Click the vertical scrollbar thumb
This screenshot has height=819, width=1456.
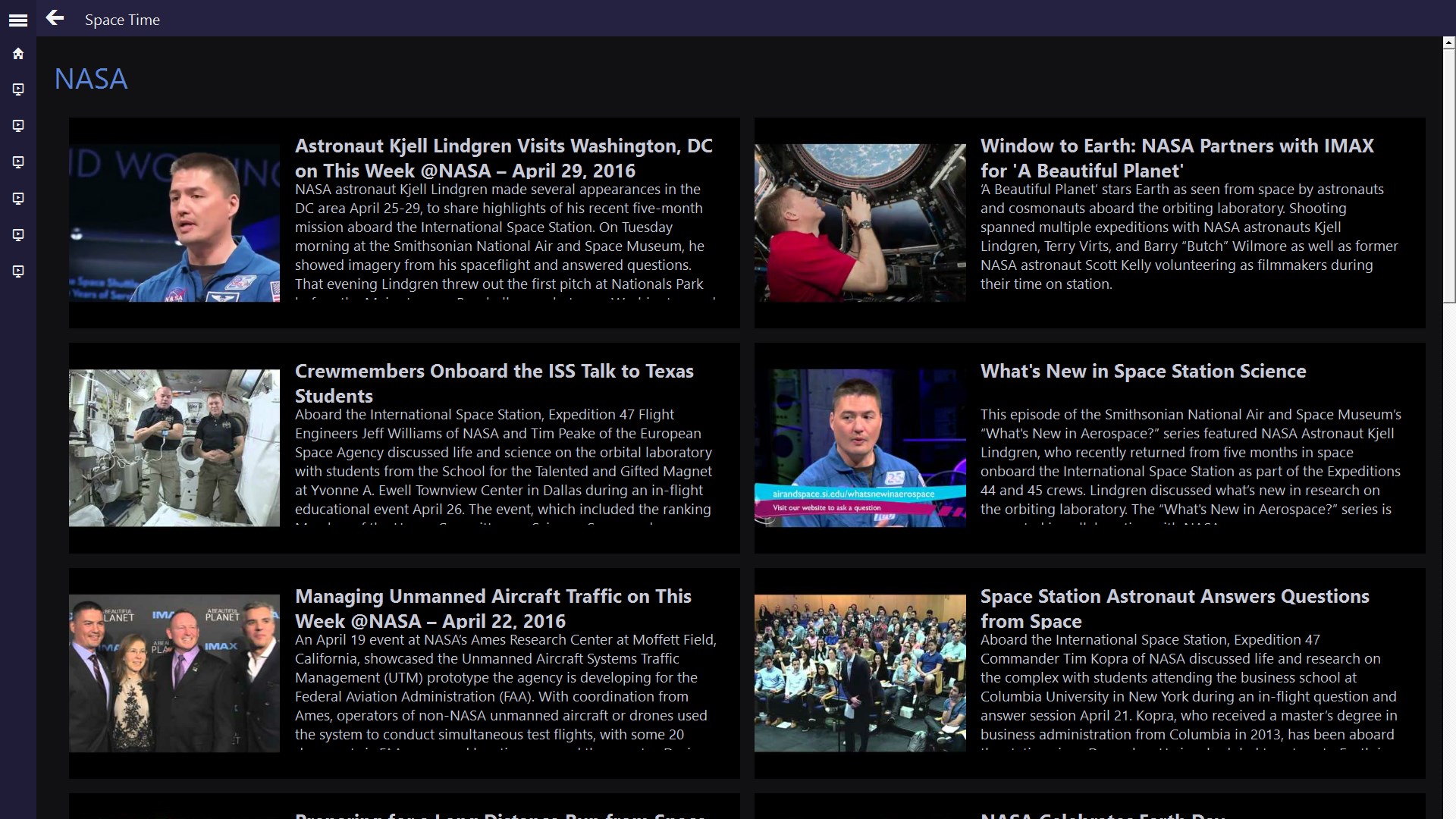(x=1448, y=174)
